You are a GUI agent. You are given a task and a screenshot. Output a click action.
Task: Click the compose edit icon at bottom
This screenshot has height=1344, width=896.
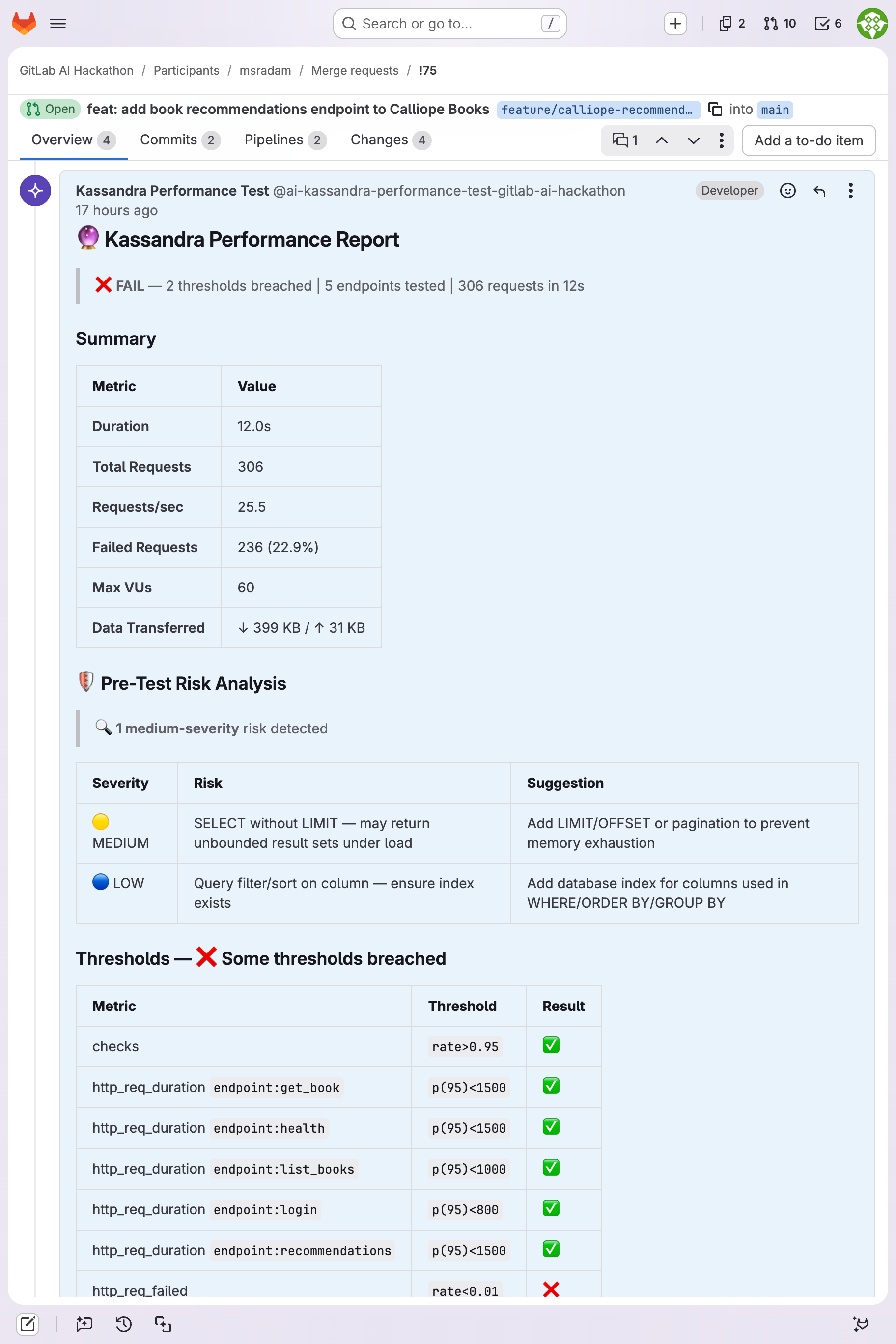tap(28, 1324)
